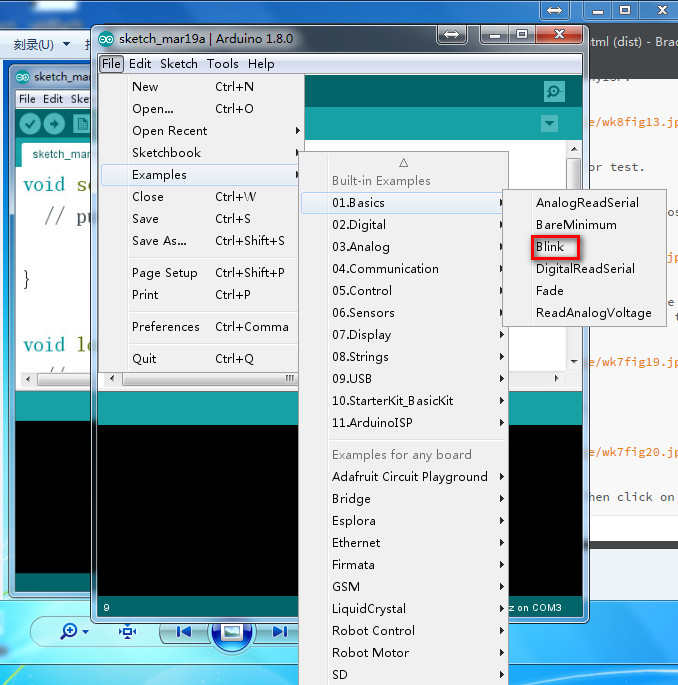Expand the 01.Basics examples submenu
The width and height of the screenshot is (678, 685).
pyautogui.click(x=404, y=203)
